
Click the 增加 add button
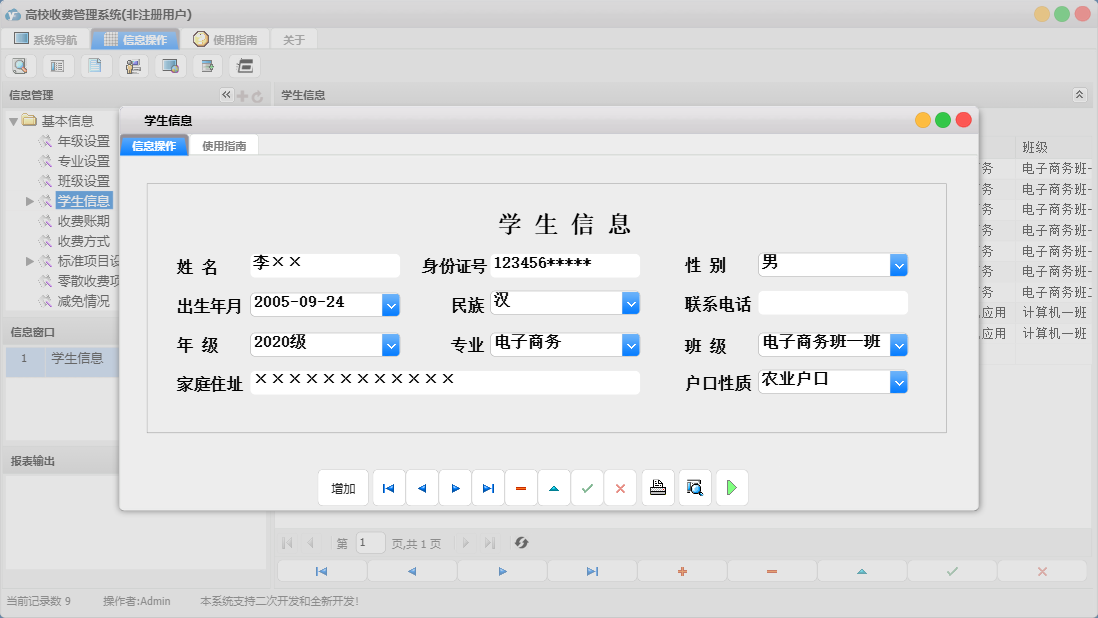coord(343,487)
